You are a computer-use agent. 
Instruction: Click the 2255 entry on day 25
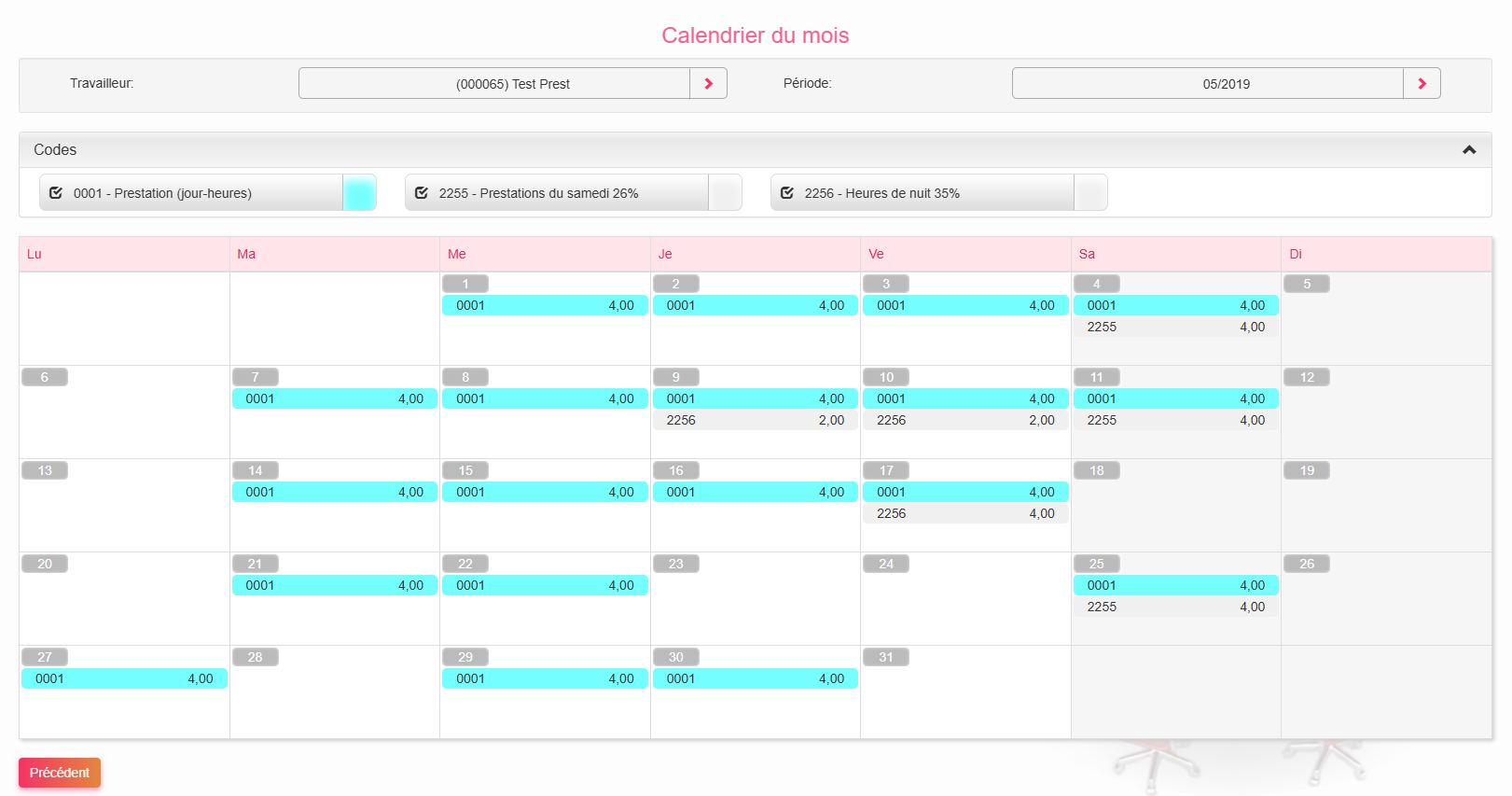point(1175,607)
